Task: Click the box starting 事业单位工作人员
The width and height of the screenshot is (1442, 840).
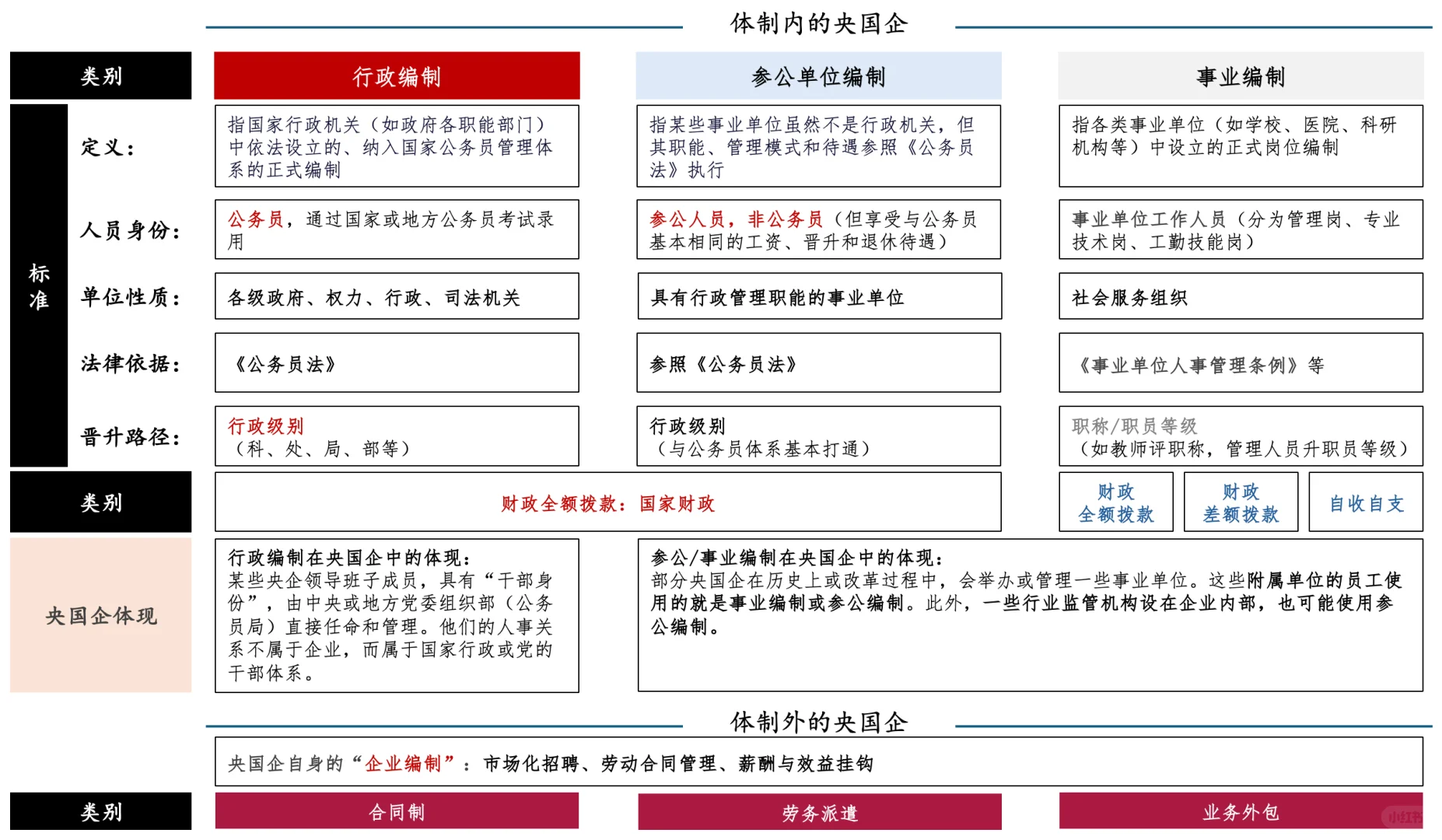Action: 1241,229
